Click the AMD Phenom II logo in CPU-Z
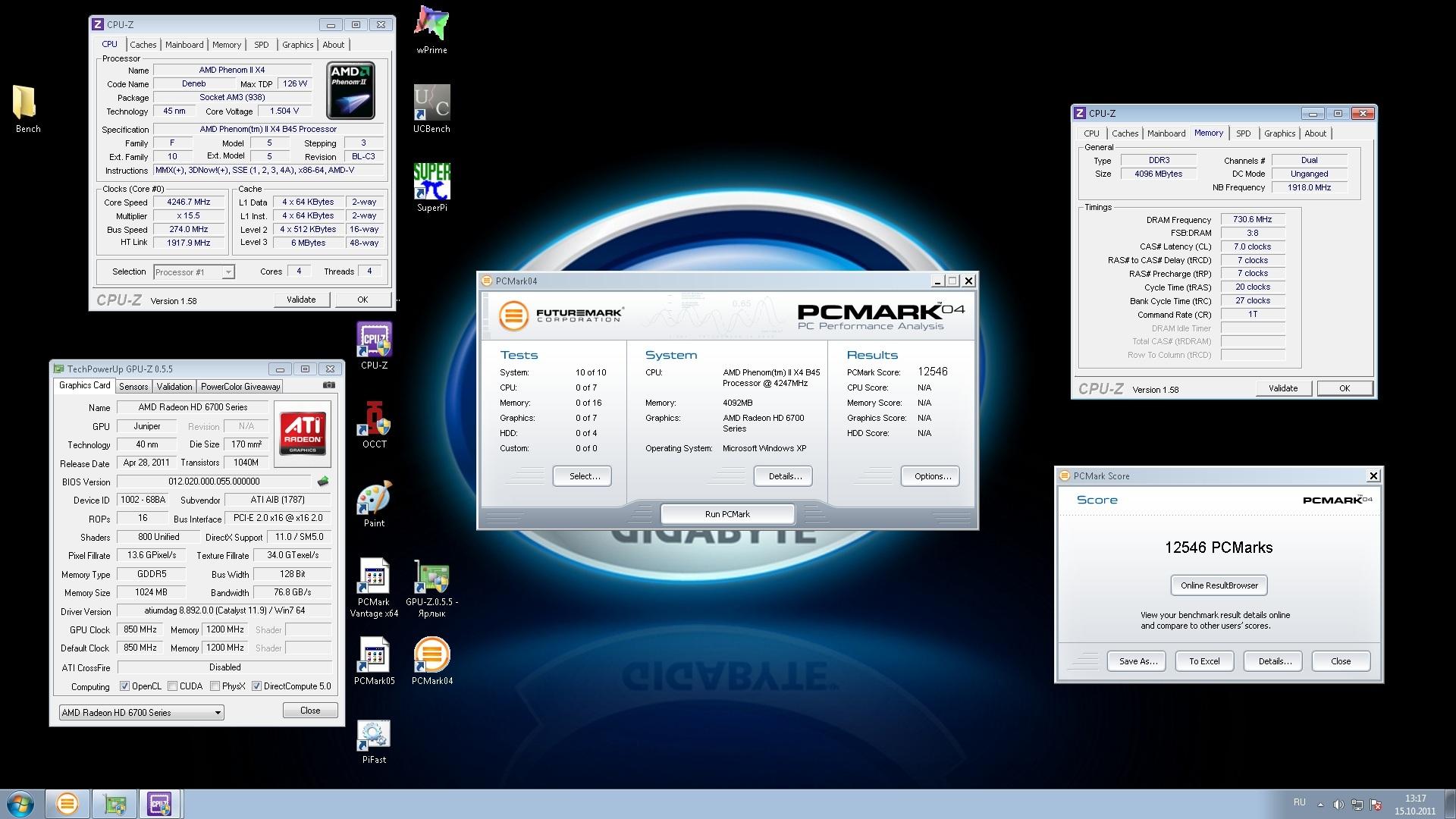The height and width of the screenshot is (819, 1456). point(350,91)
